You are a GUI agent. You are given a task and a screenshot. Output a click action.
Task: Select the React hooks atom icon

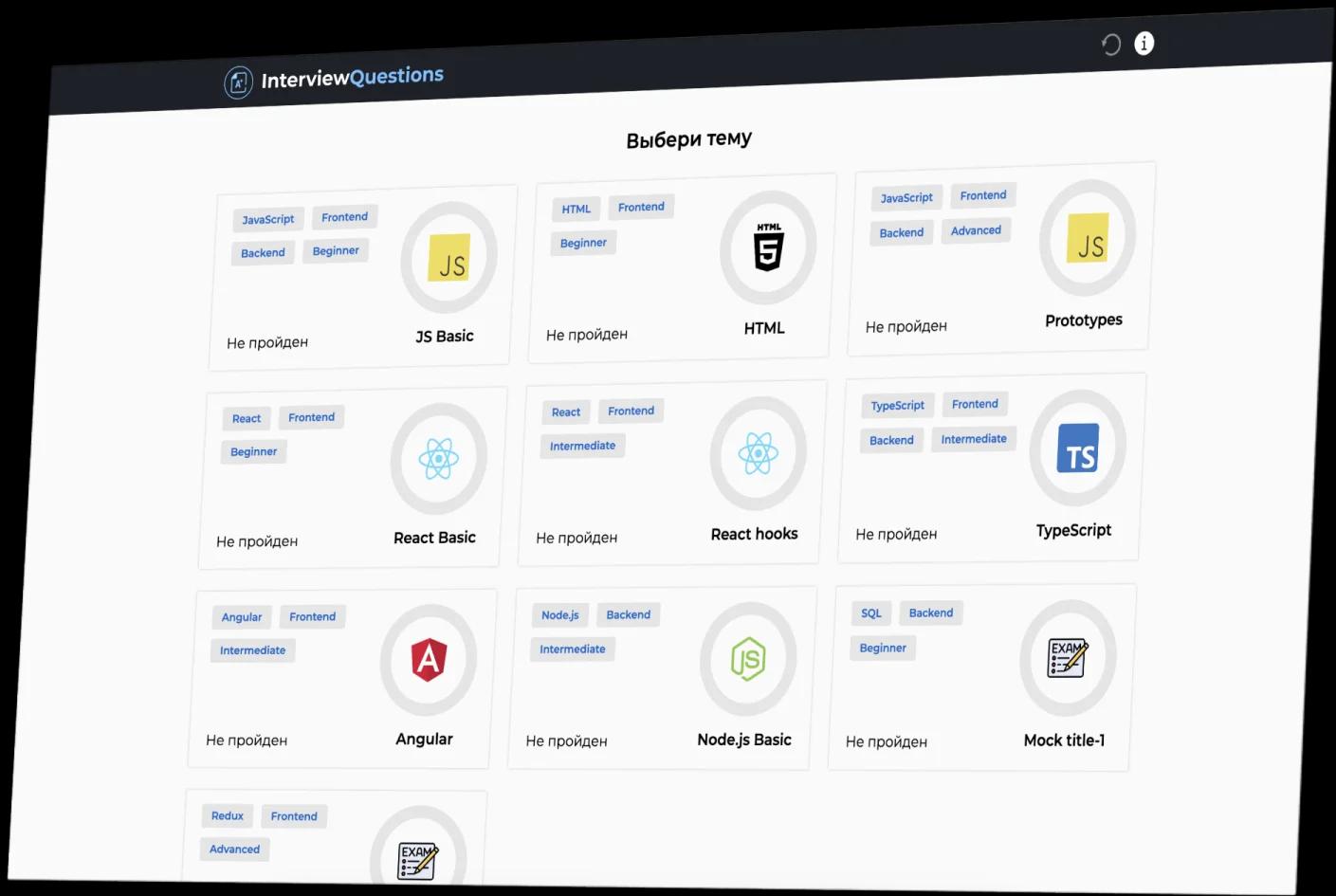[758, 453]
